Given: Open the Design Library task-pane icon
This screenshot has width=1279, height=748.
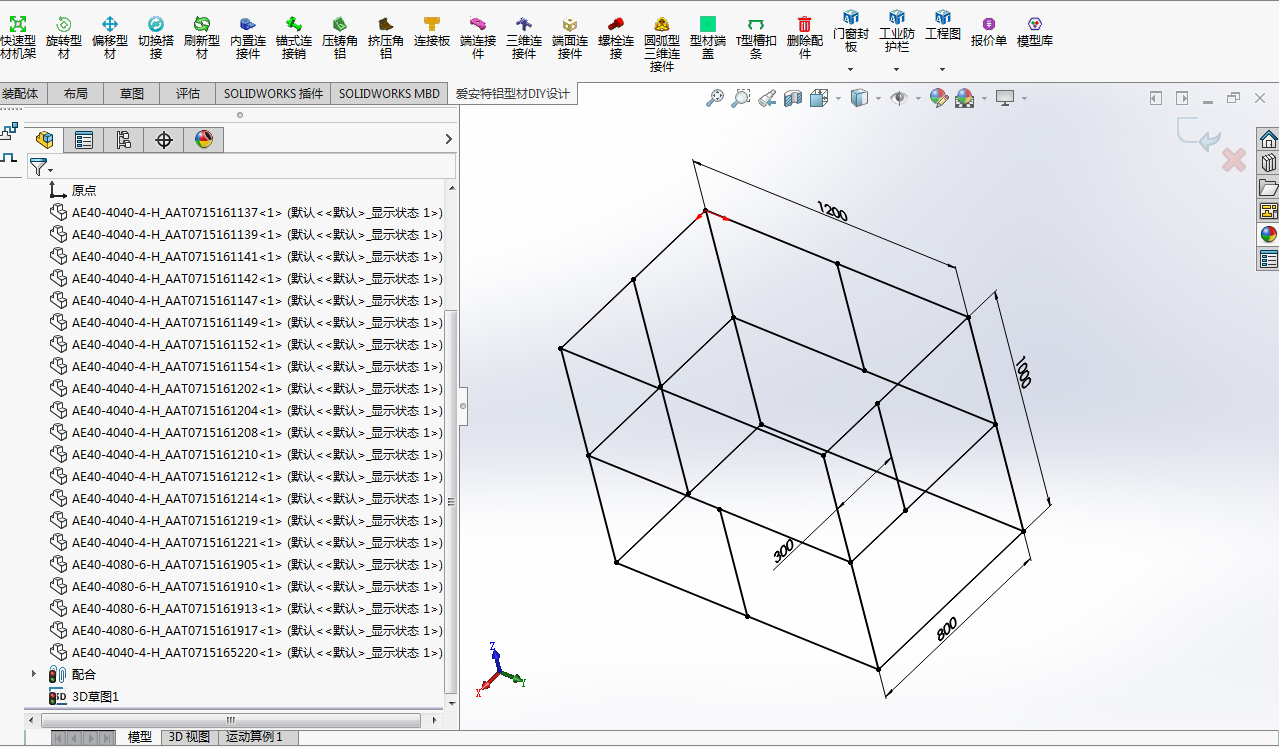Looking at the screenshot, I should 1268,163.
